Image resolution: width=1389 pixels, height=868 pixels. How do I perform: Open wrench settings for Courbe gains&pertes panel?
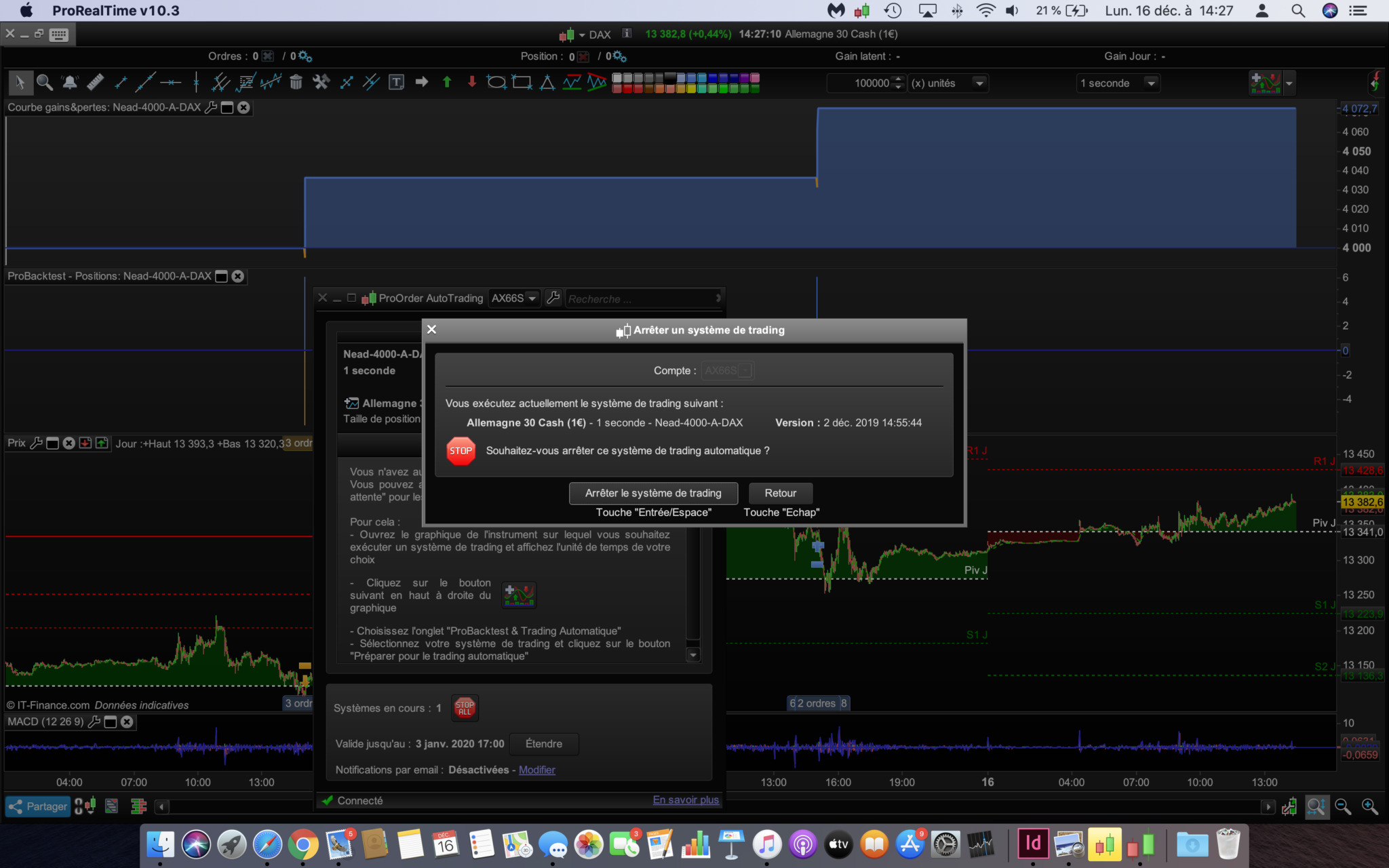[211, 107]
